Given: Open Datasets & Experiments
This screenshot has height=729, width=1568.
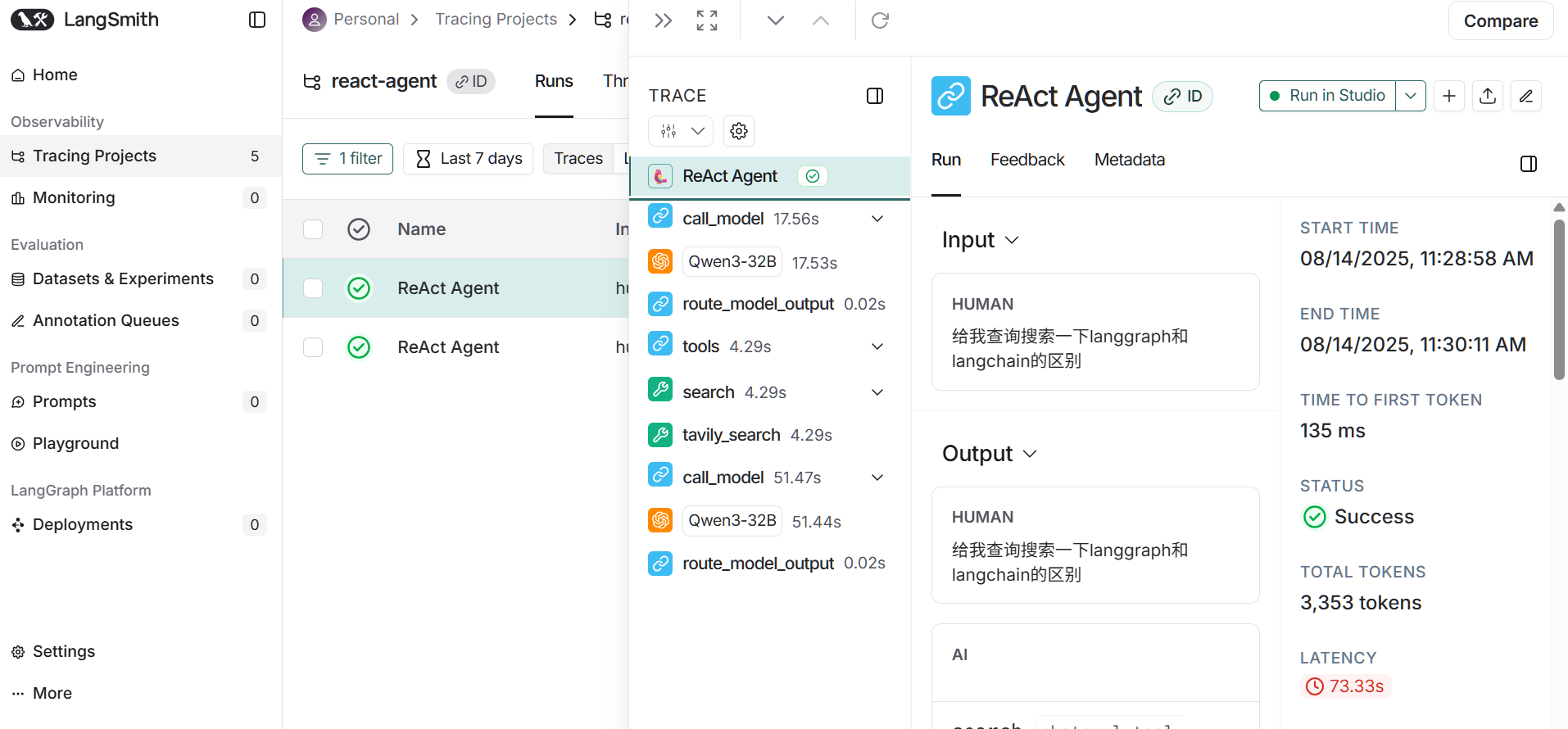Looking at the screenshot, I should coord(141,278).
